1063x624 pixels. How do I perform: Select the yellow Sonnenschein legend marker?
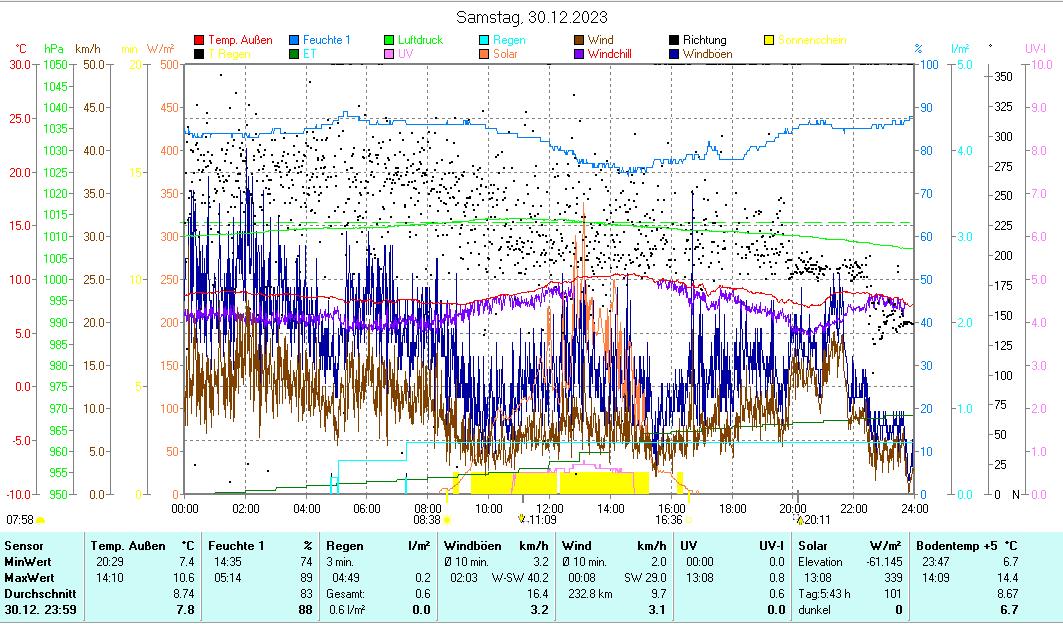tap(770, 41)
